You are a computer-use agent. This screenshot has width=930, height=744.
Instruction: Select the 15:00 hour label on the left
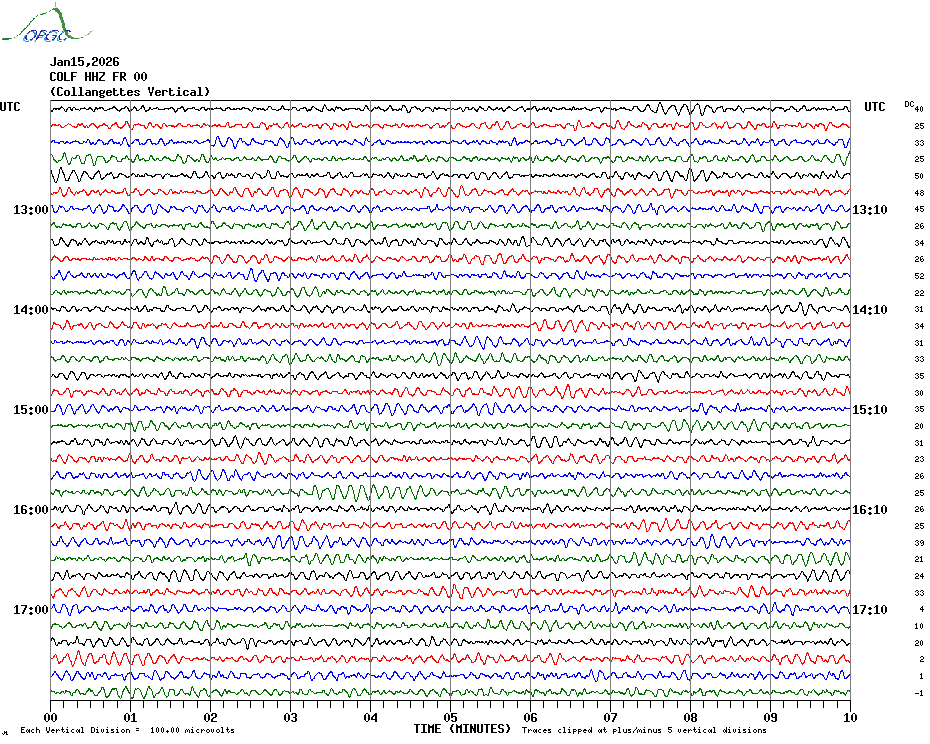[30, 410]
